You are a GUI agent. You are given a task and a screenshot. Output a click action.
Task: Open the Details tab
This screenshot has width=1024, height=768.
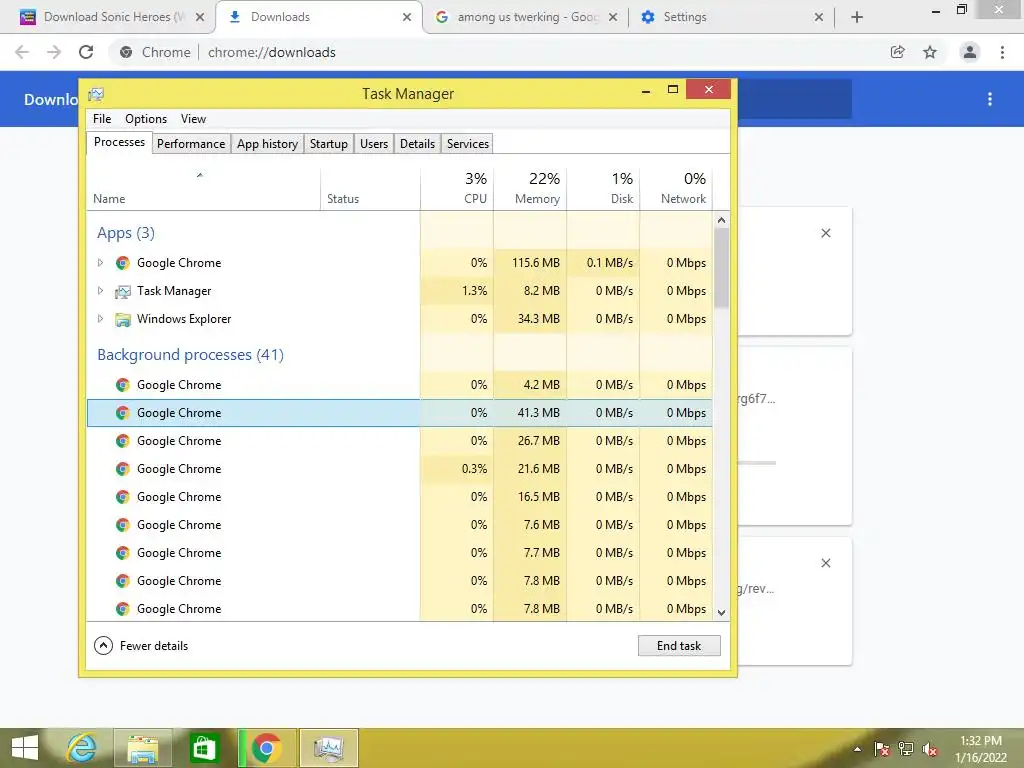tap(417, 144)
